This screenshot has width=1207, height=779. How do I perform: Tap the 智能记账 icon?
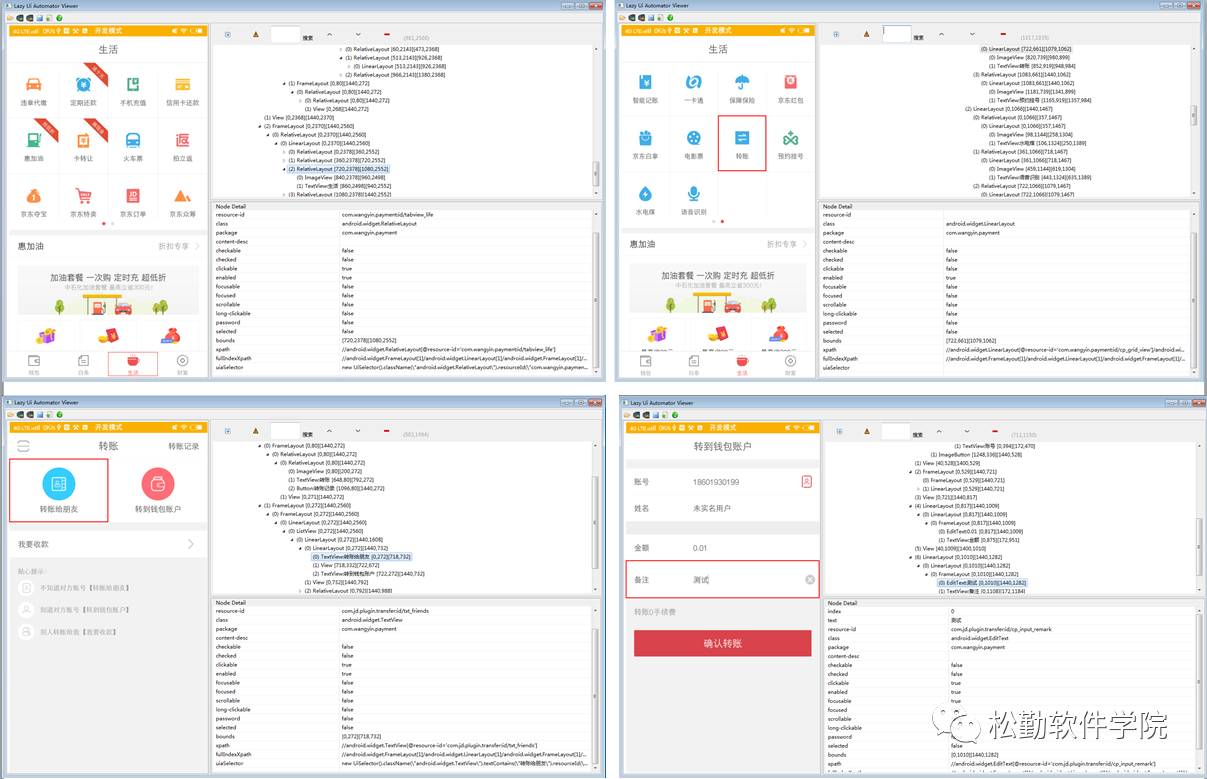645,82
